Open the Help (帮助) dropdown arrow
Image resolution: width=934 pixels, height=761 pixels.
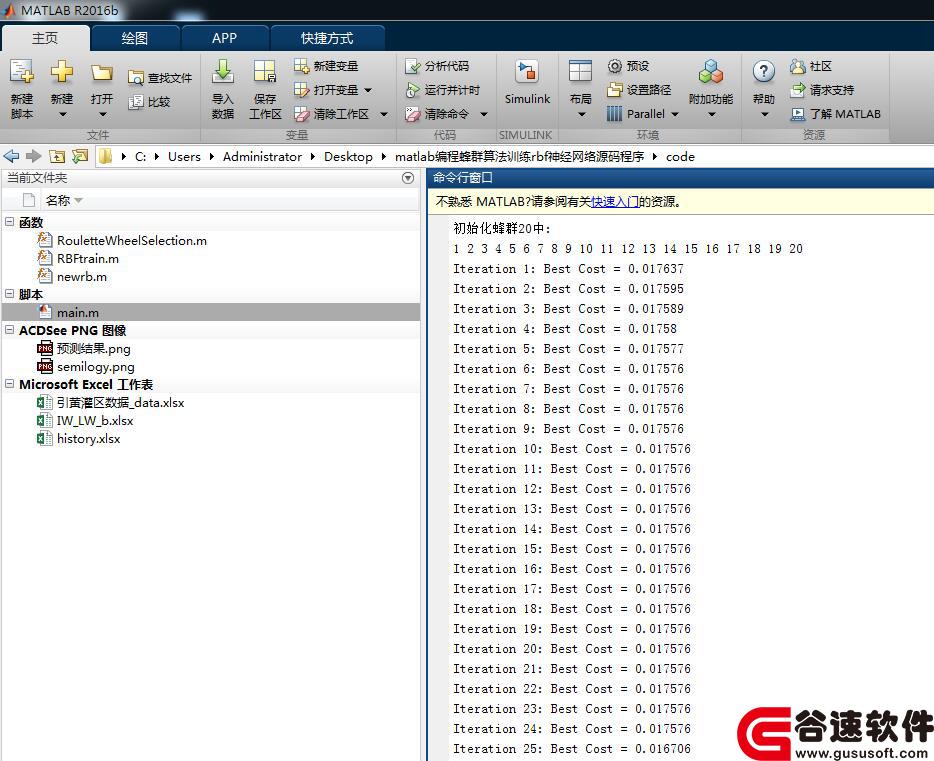(x=765, y=114)
